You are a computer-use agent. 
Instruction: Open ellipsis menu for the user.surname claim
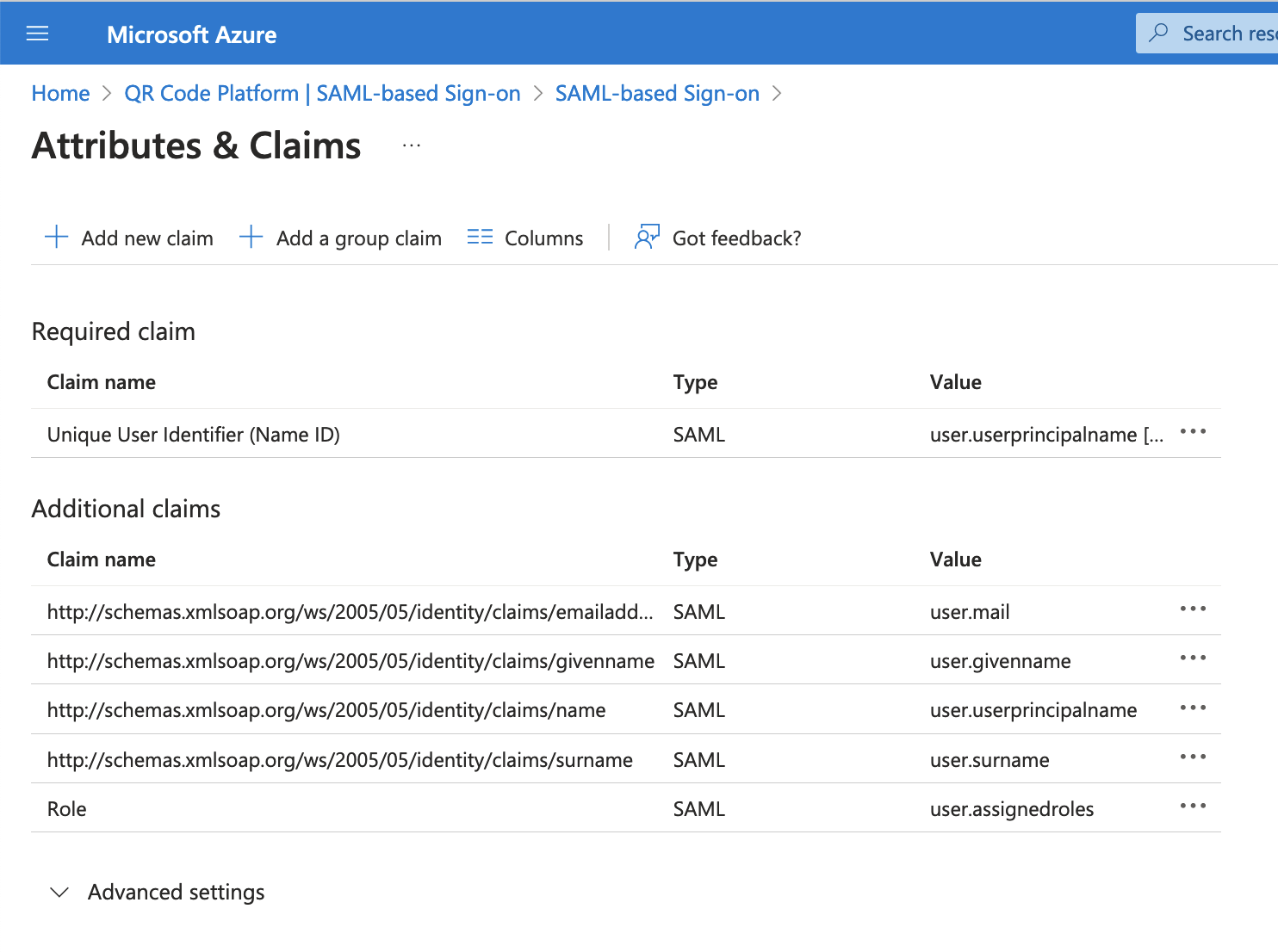tap(1193, 757)
